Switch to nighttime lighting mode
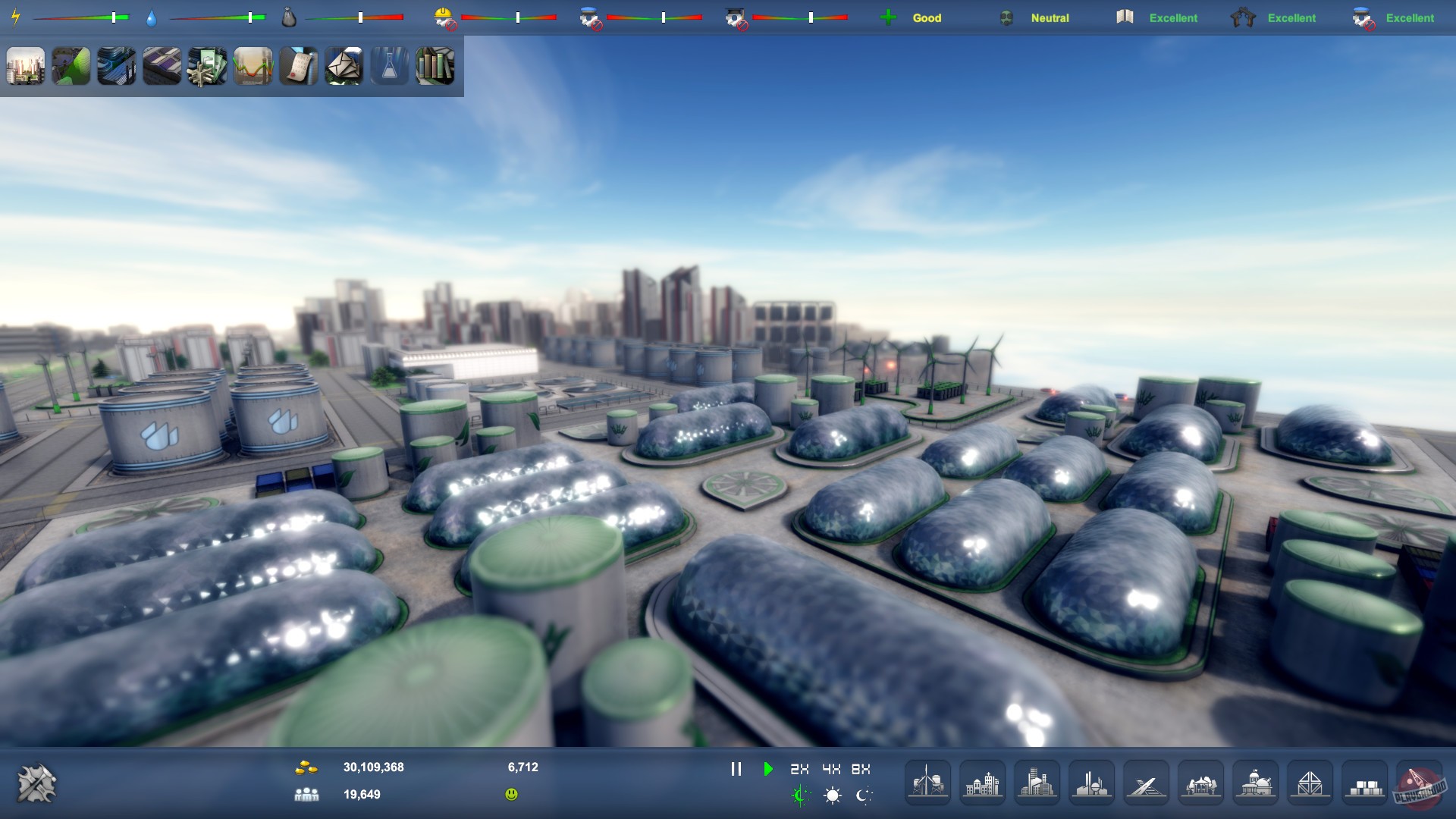Viewport: 1456px width, 819px height. click(x=864, y=795)
